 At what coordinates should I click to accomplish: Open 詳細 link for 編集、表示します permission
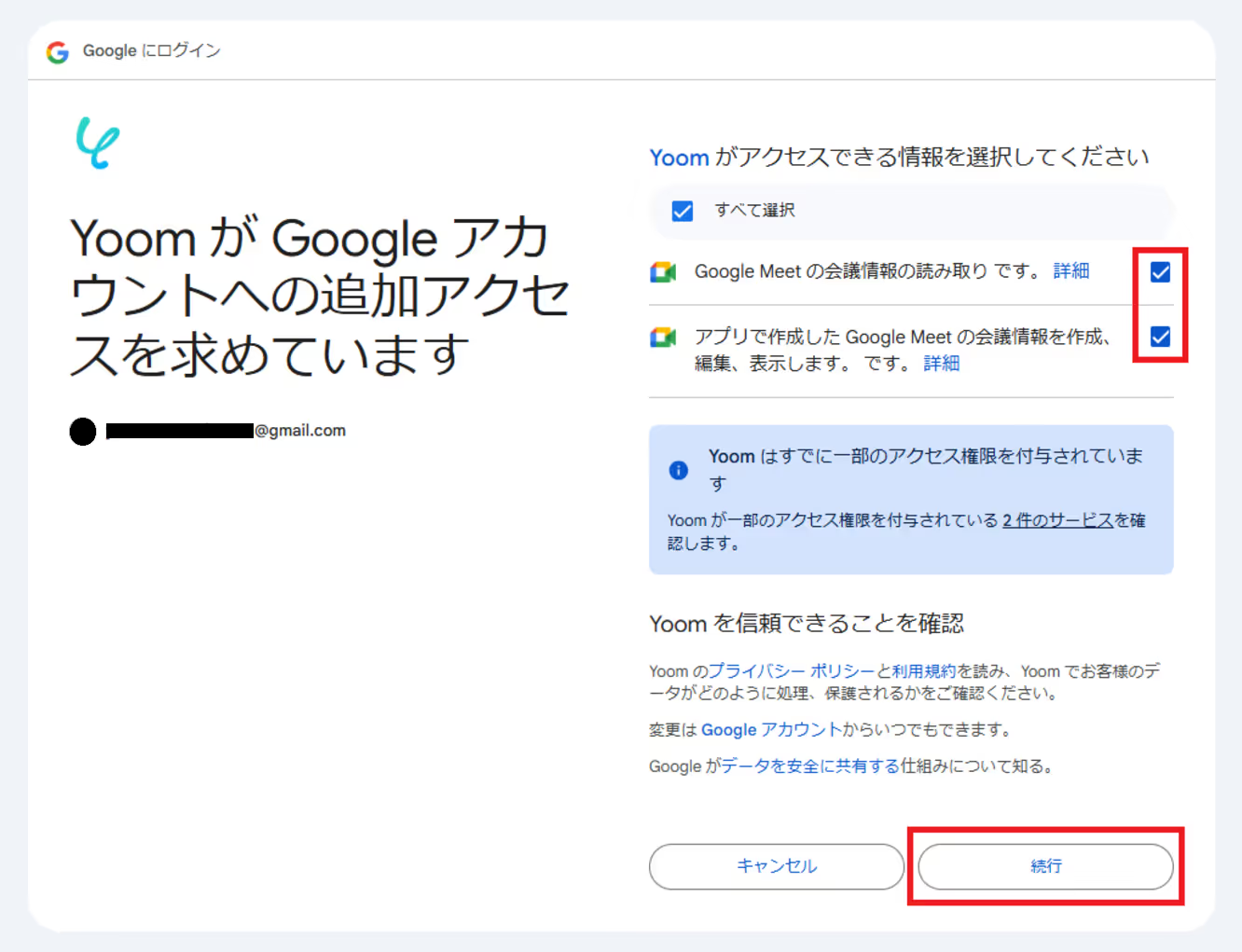(x=942, y=364)
